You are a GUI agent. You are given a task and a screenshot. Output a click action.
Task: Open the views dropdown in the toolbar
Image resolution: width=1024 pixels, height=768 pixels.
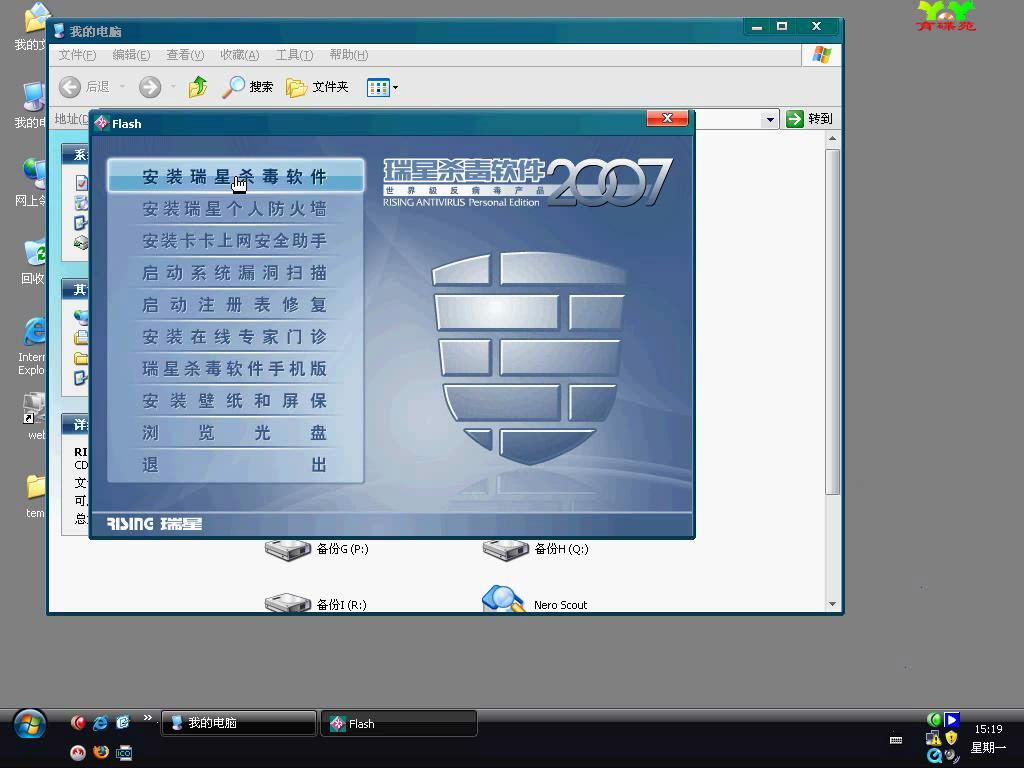[x=382, y=87]
